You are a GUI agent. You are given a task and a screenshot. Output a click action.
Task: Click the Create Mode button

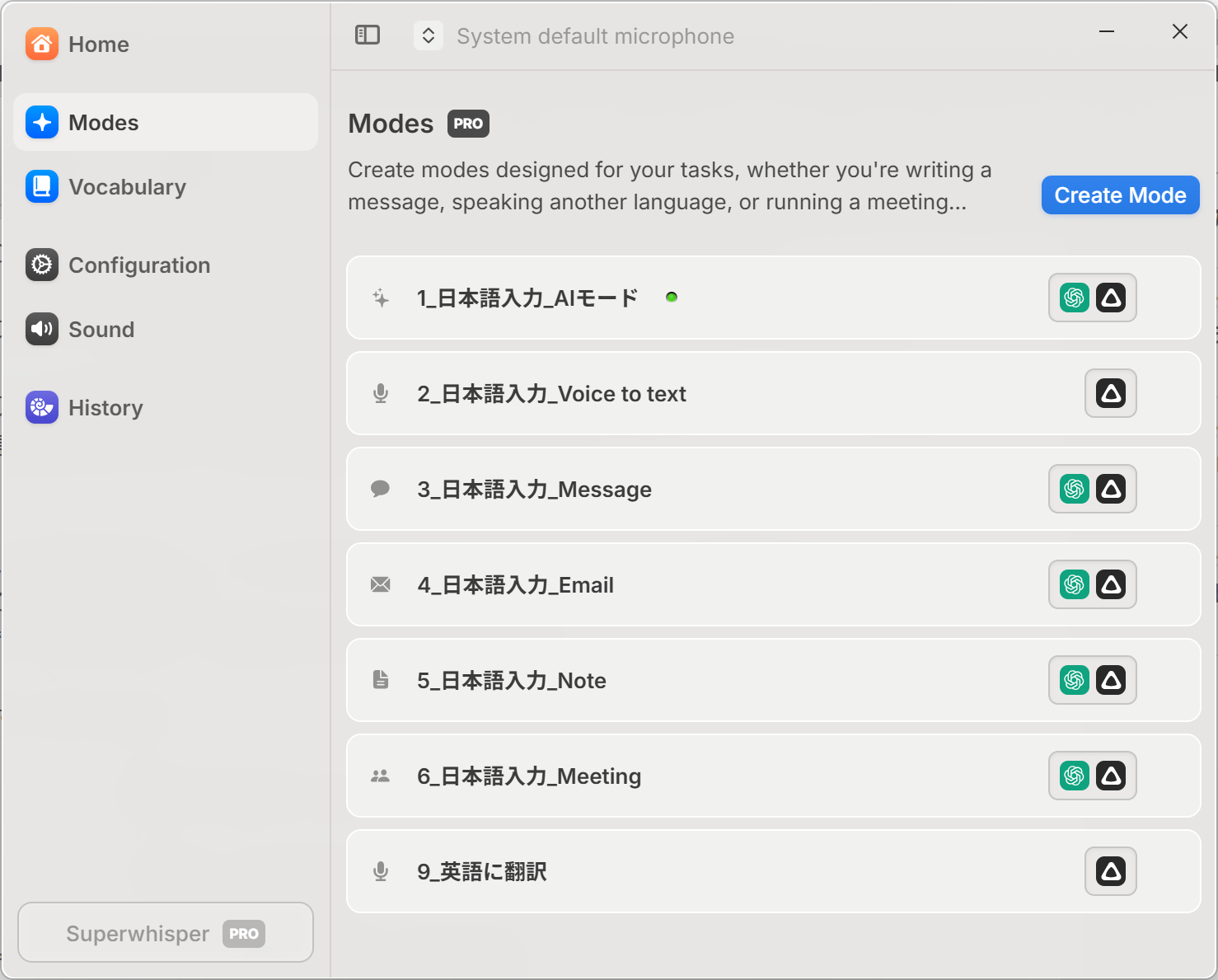point(1120,195)
